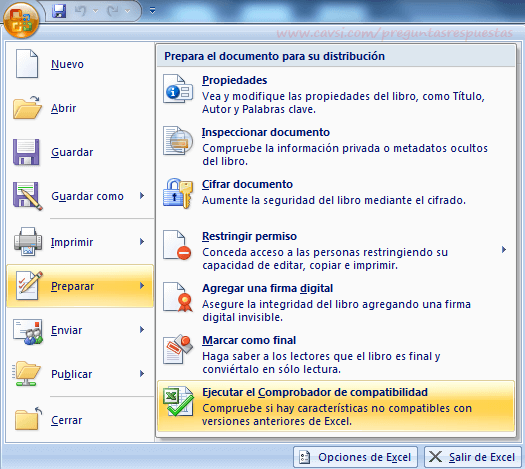This screenshot has width=525, height=469.
Task: Click the Save icon in quick access toolbar
Action: [59, 11]
